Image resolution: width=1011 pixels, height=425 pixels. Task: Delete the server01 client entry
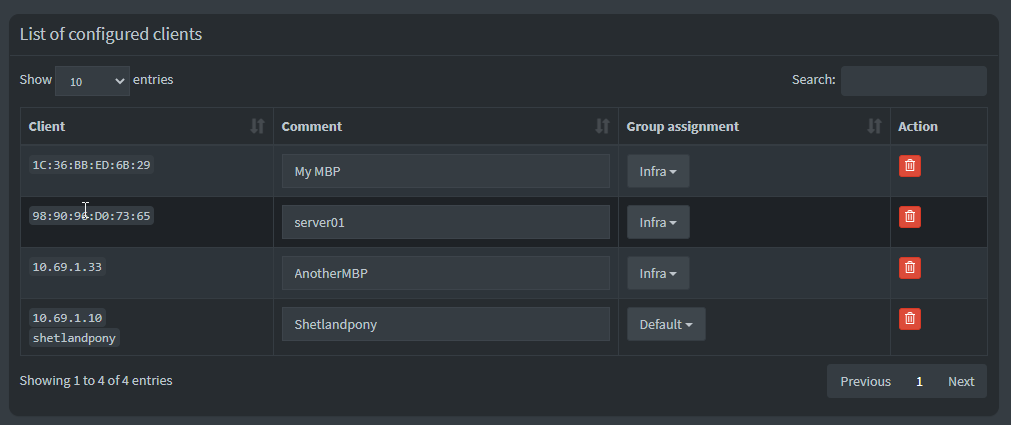tap(910, 217)
